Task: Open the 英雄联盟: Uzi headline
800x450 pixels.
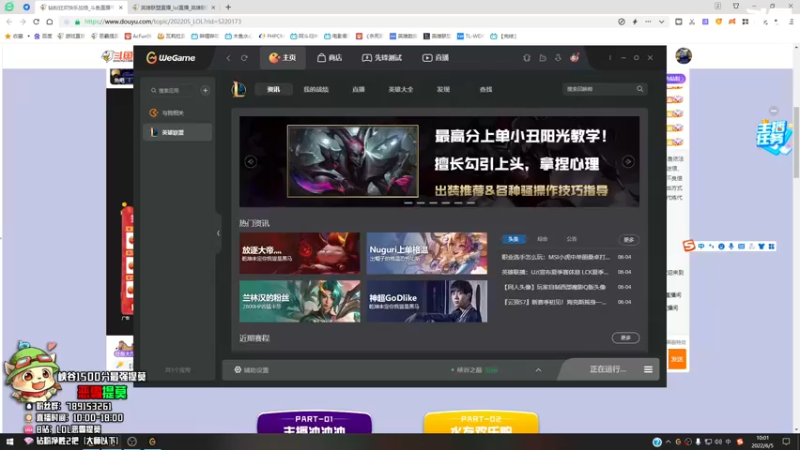Action: (x=555, y=272)
